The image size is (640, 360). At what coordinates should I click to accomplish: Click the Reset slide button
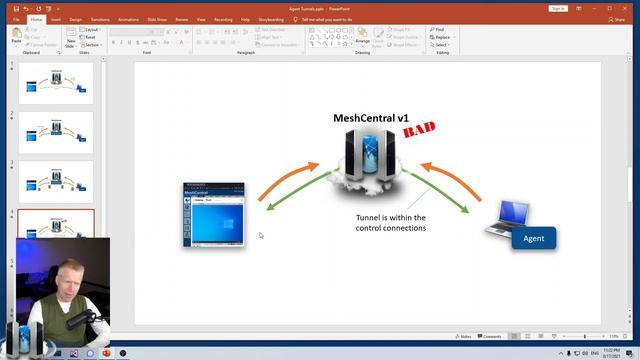point(87,37)
